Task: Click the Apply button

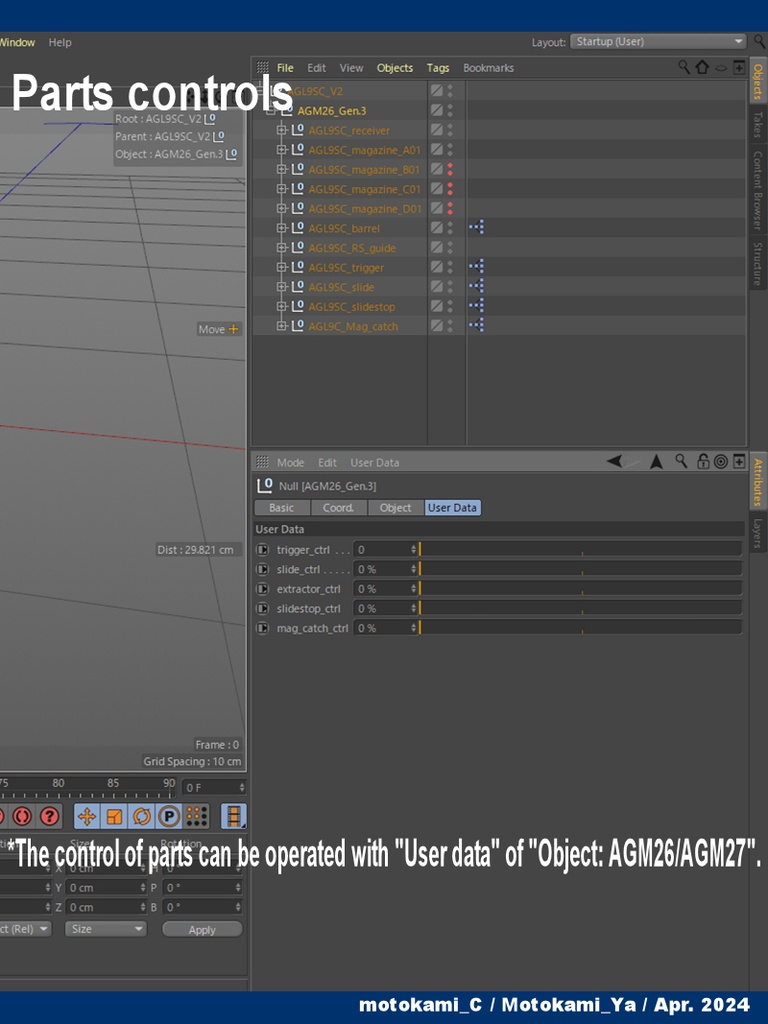Action: 202,929
